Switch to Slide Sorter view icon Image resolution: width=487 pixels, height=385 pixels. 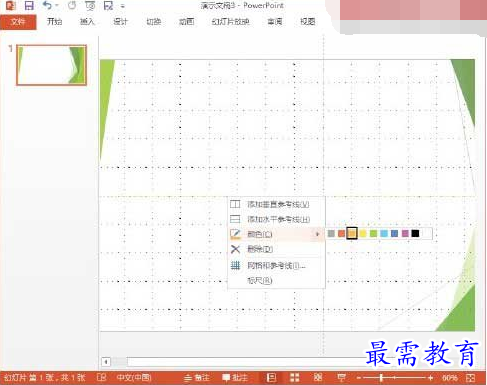295,378
